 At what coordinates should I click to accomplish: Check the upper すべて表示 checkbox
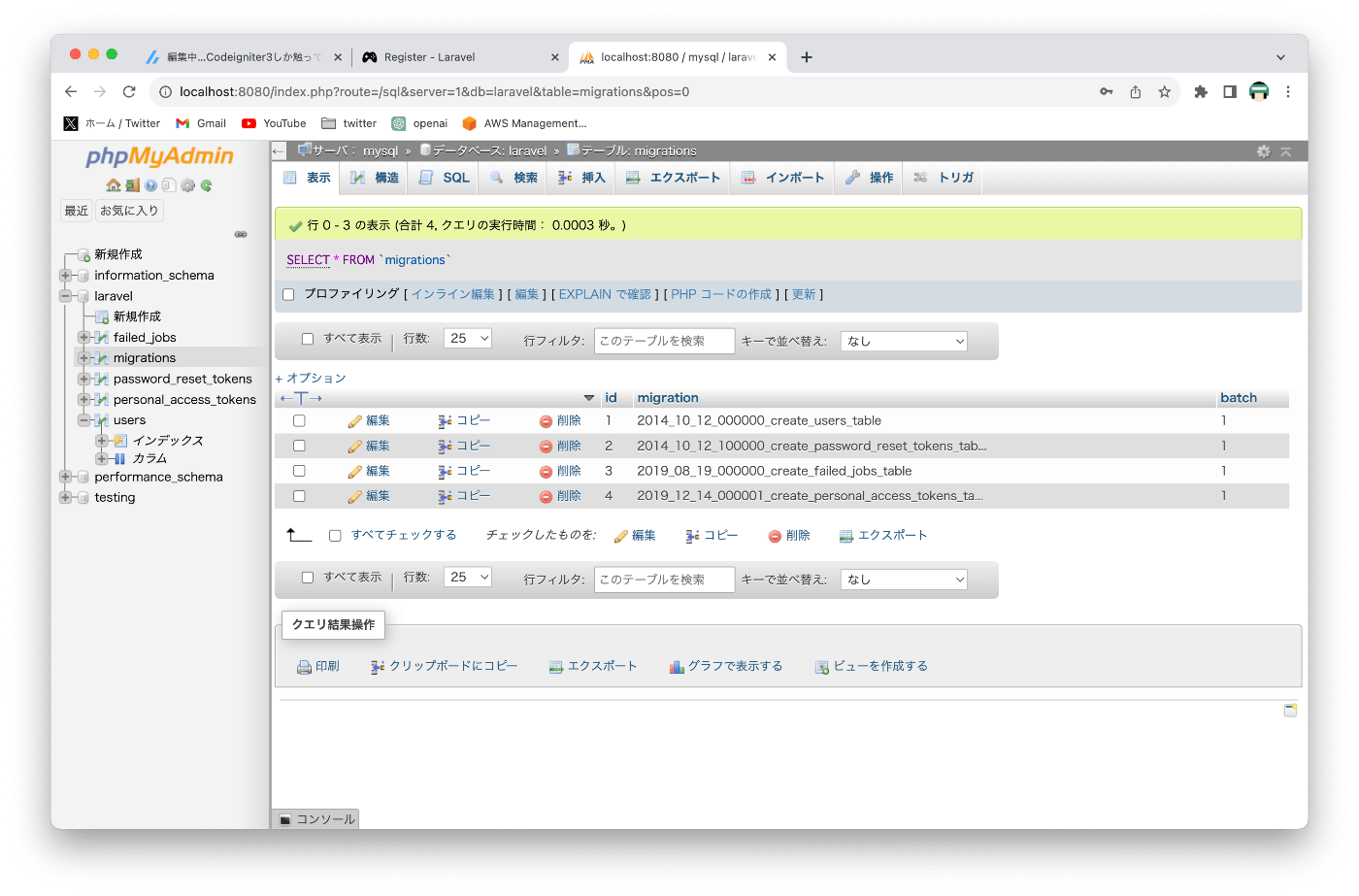click(308, 339)
